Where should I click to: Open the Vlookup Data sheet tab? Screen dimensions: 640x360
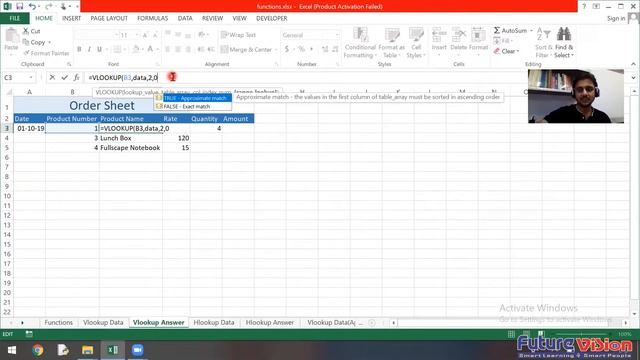click(103, 322)
